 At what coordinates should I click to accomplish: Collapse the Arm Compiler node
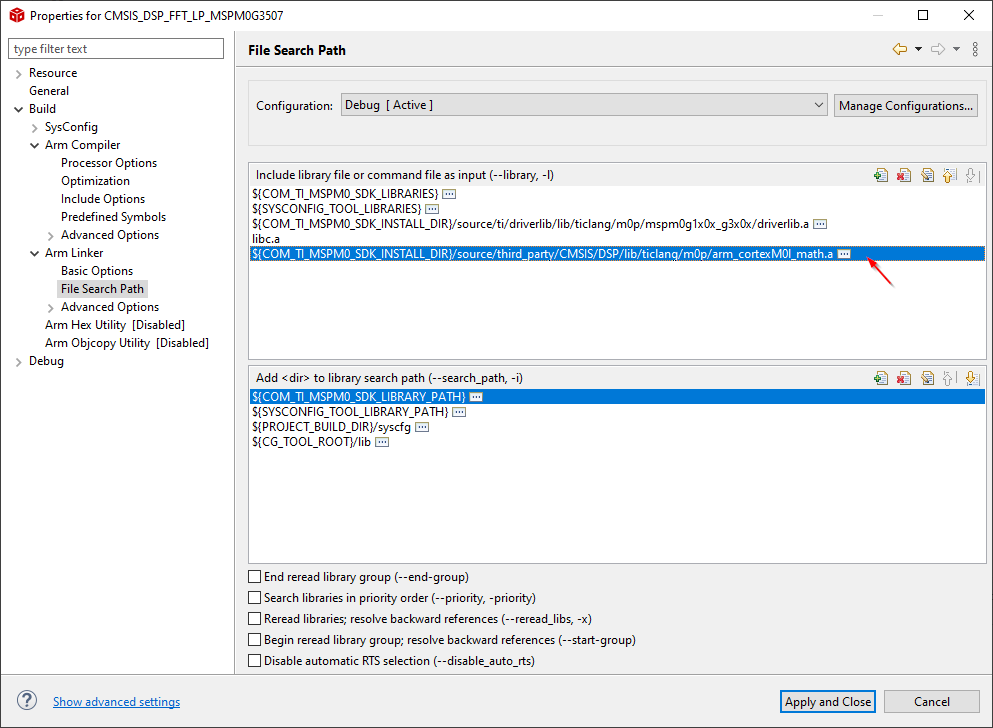click(34, 146)
